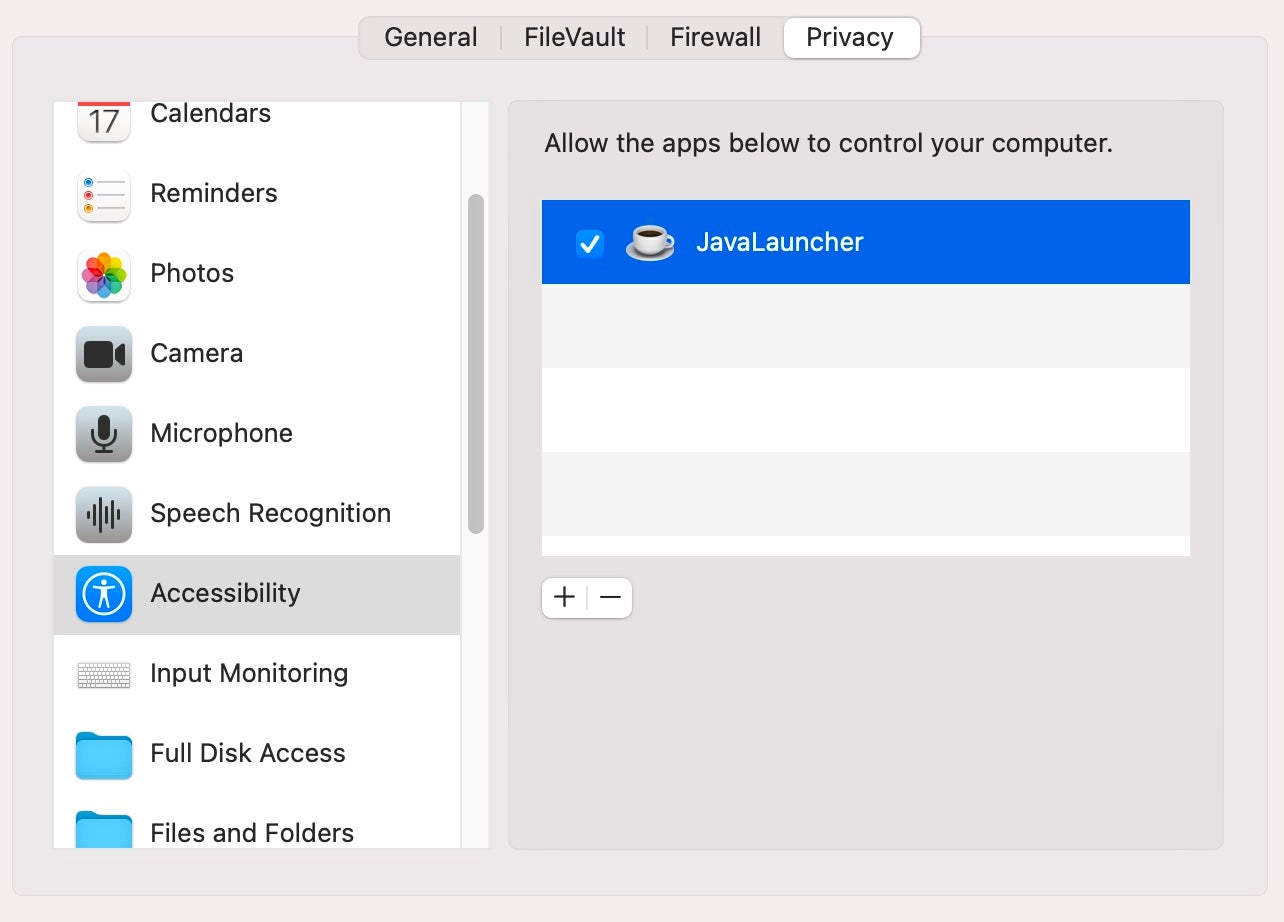Image resolution: width=1284 pixels, height=922 pixels.
Task: Select the Microphone icon
Action: (x=104, y=434)
